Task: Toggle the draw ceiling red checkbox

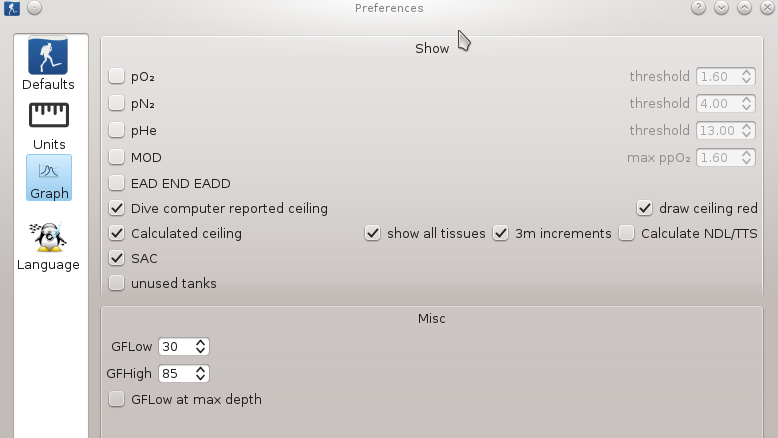Action: pyautogui.click(x=645, y=208)
